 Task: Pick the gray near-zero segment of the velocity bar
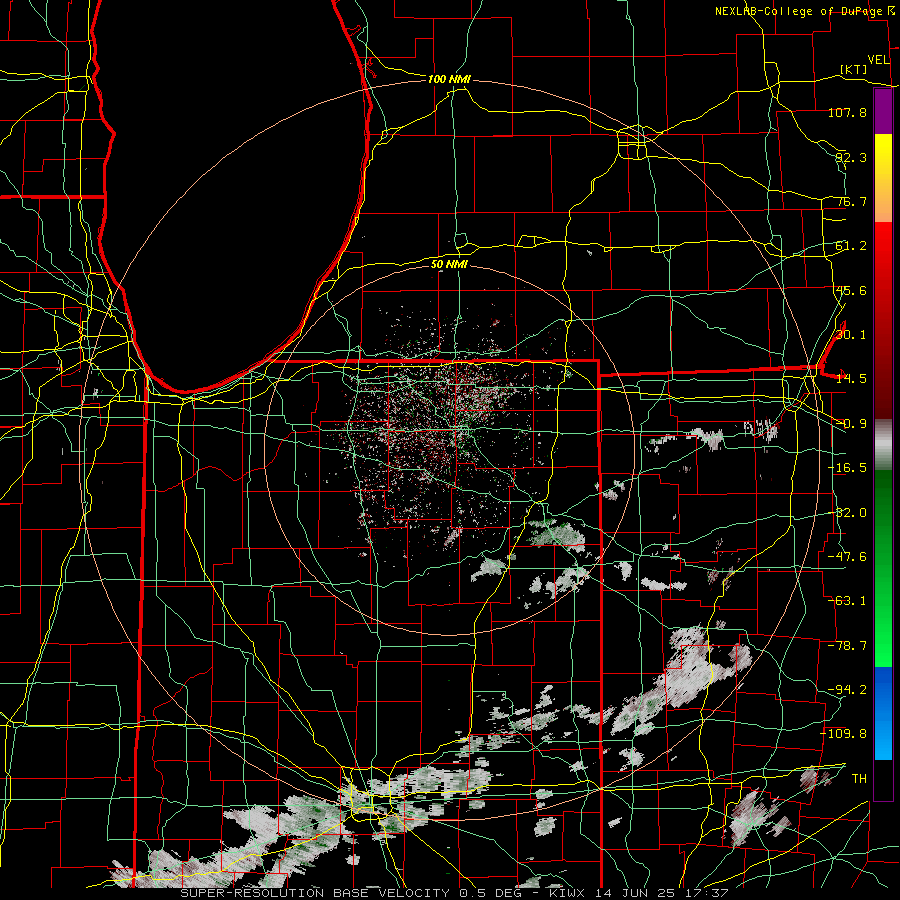883,445
